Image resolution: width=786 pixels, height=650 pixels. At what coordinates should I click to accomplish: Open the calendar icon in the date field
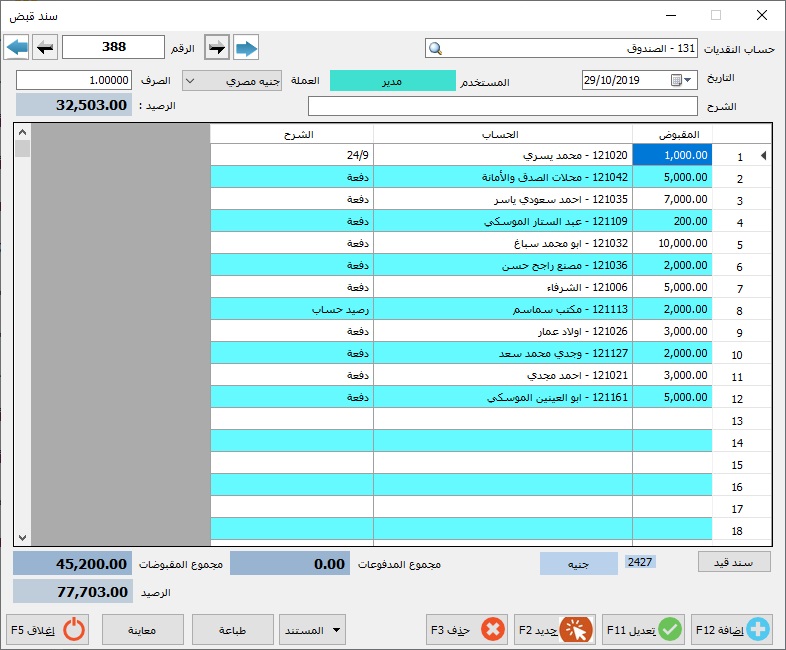pos(676,80)
